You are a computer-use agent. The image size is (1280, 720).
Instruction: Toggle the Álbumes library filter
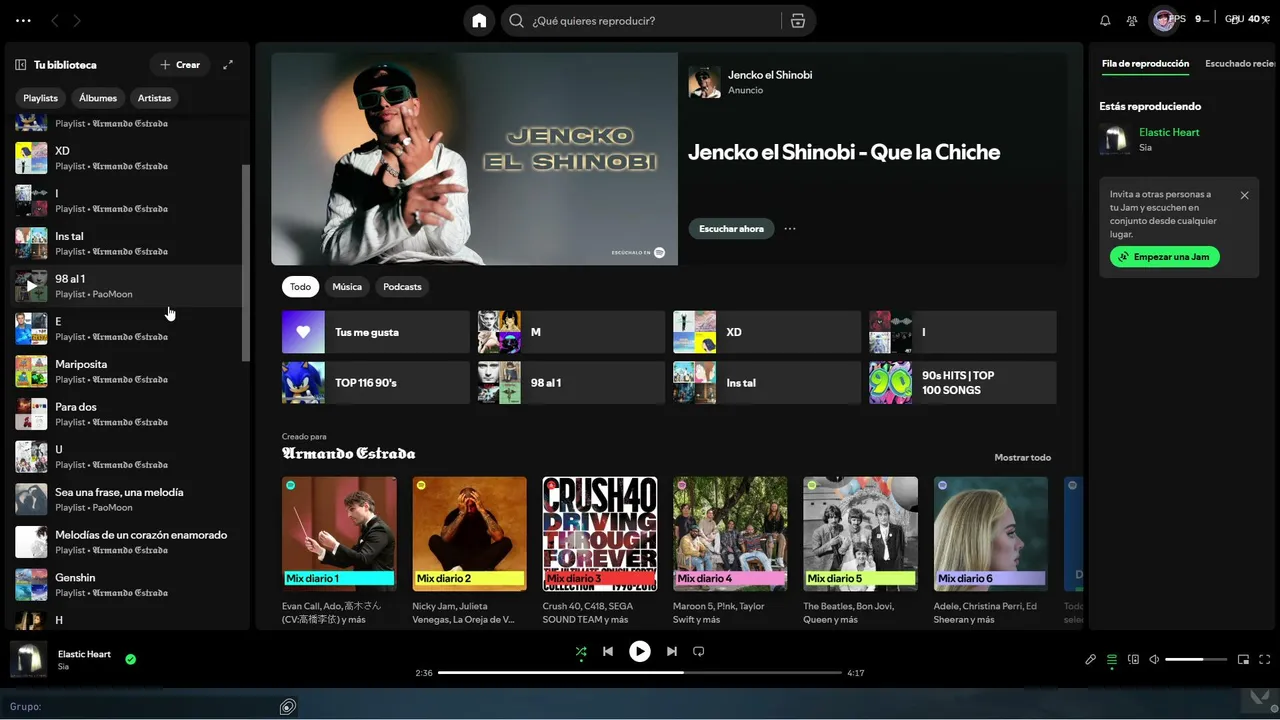[98, 98]
